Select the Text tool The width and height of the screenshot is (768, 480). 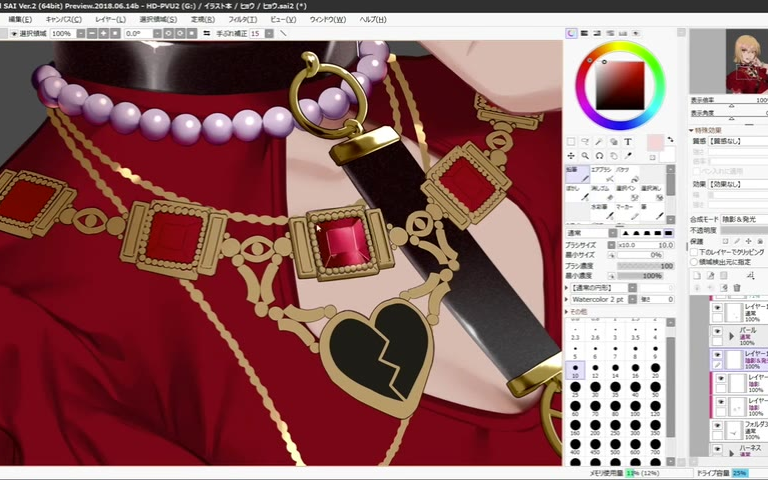coord(628,142)
